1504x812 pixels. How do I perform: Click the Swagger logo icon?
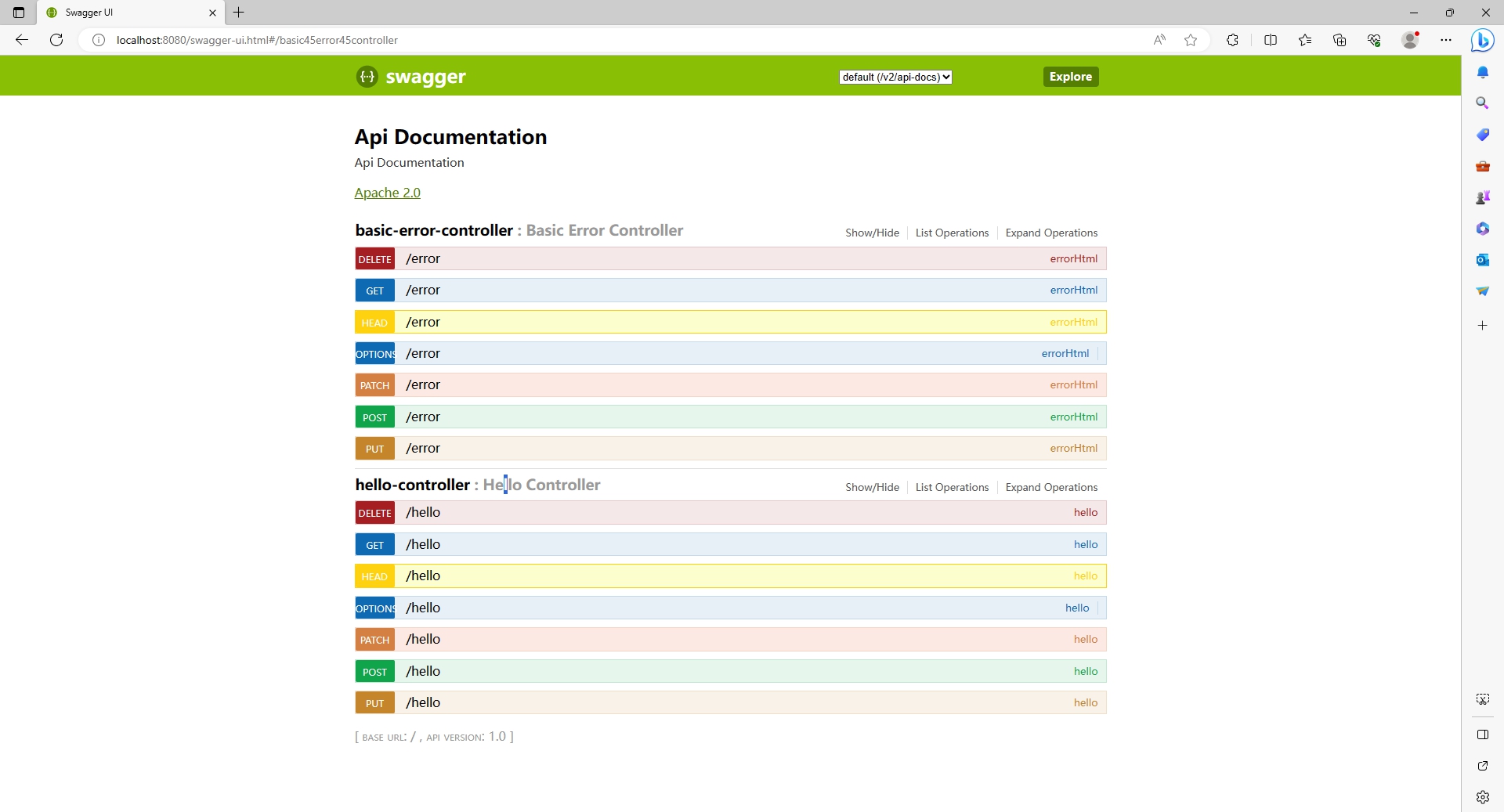tap(367, 76)
